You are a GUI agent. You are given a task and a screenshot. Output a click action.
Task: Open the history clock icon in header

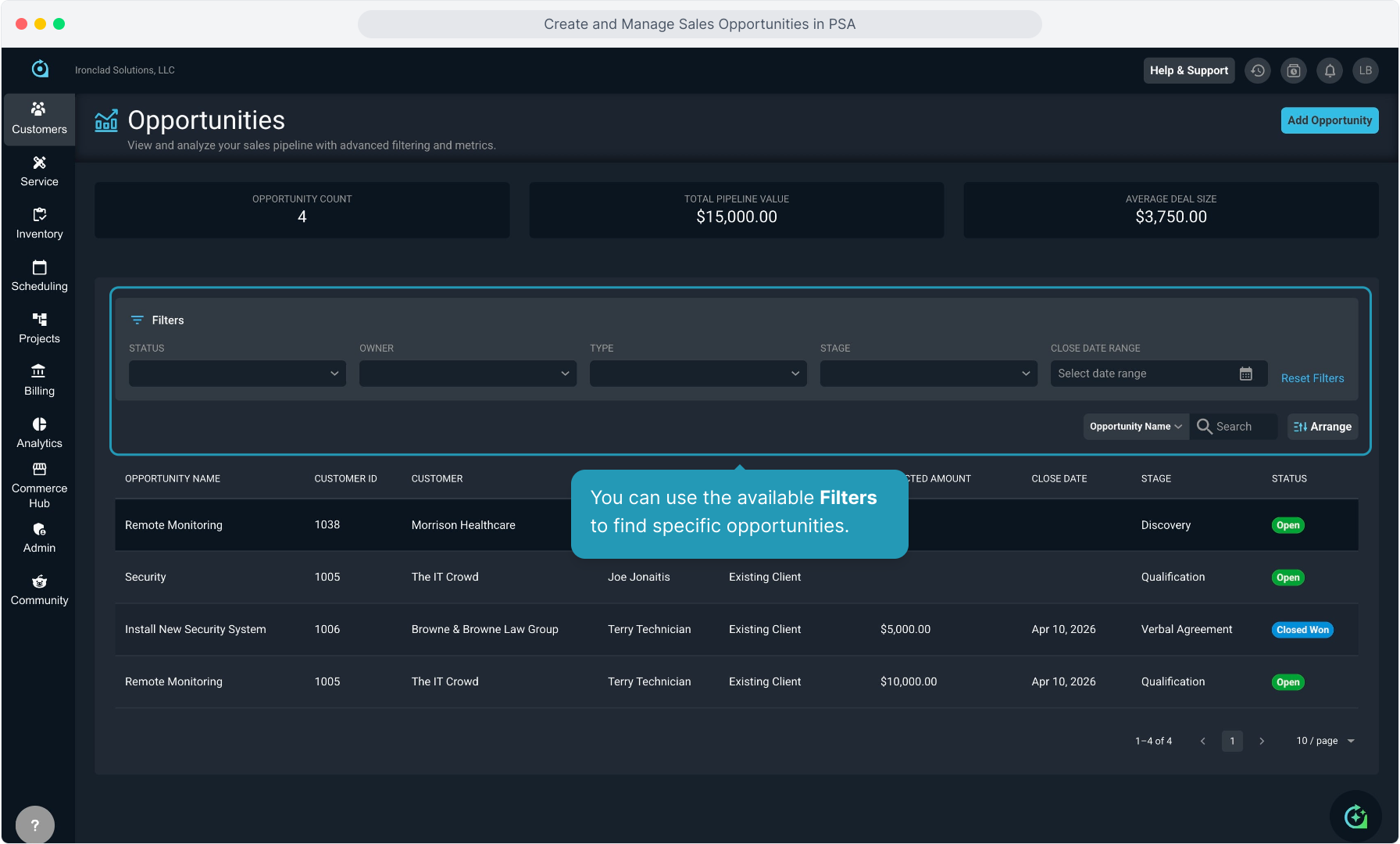[1258, 70]
